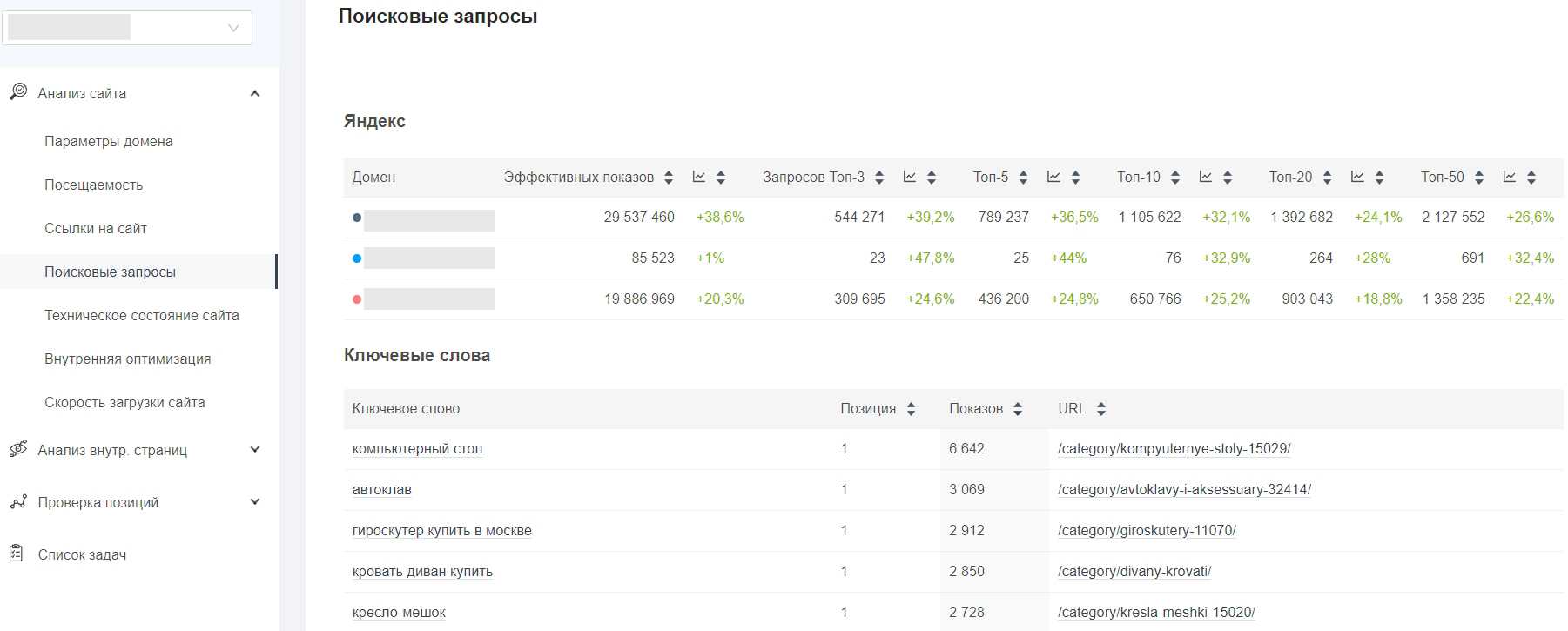Collapse the Анализ сайта section
This screenshot has width=1568, height=631.
coord(255,93)
